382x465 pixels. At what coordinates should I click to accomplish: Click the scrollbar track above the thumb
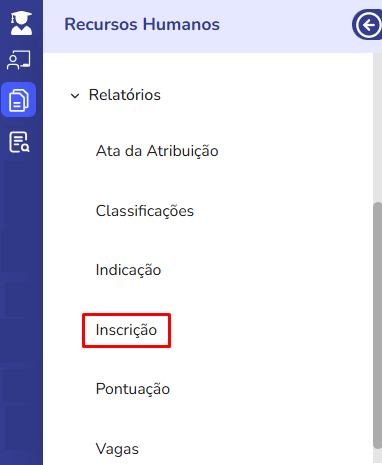pyautogui.click(x=377, y=127)
